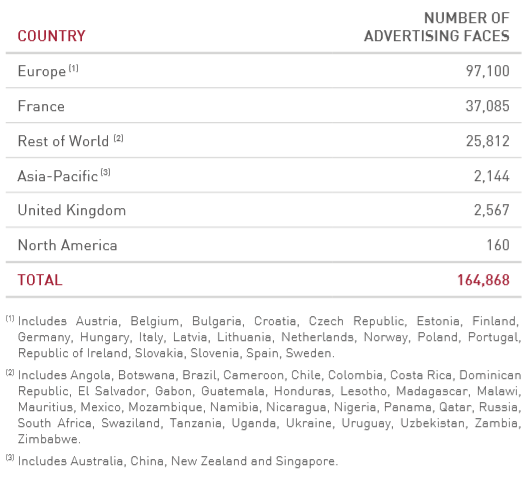This screenshot has width=528, height=479.
Task: Click the COUNTRY column header
Action: (x=52, y=36)
